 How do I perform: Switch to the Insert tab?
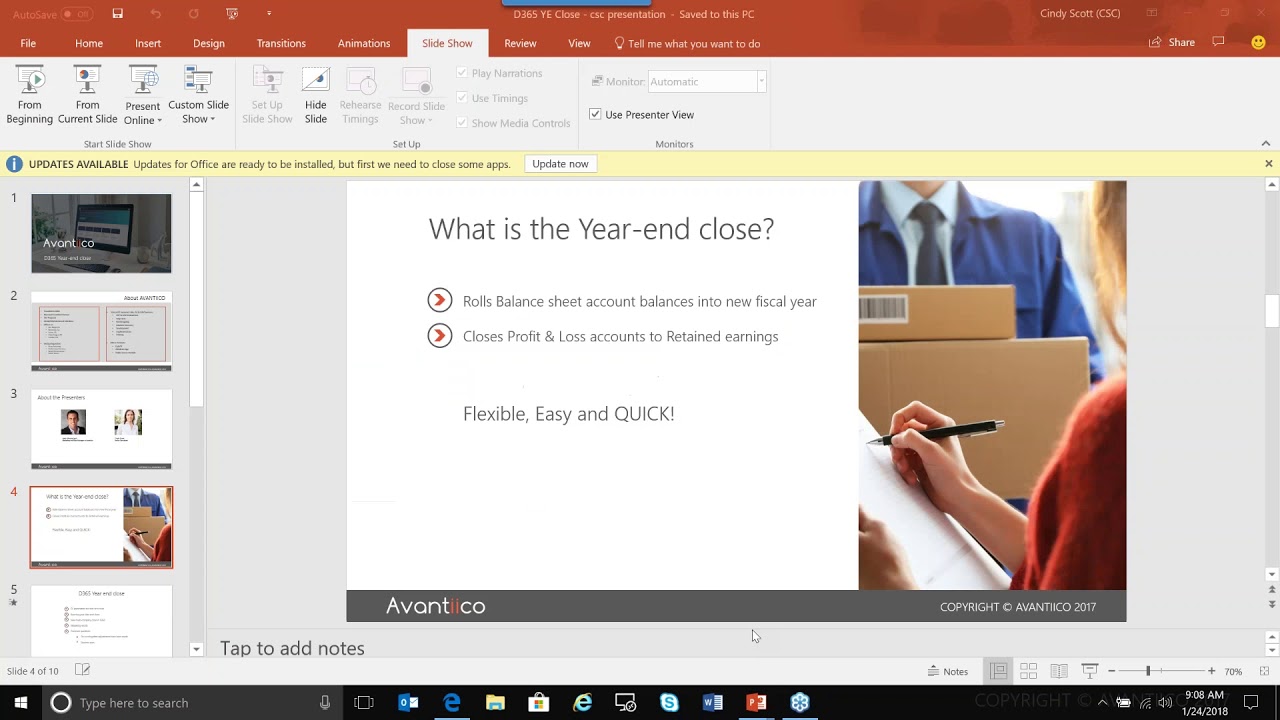[x=148, y=43]
